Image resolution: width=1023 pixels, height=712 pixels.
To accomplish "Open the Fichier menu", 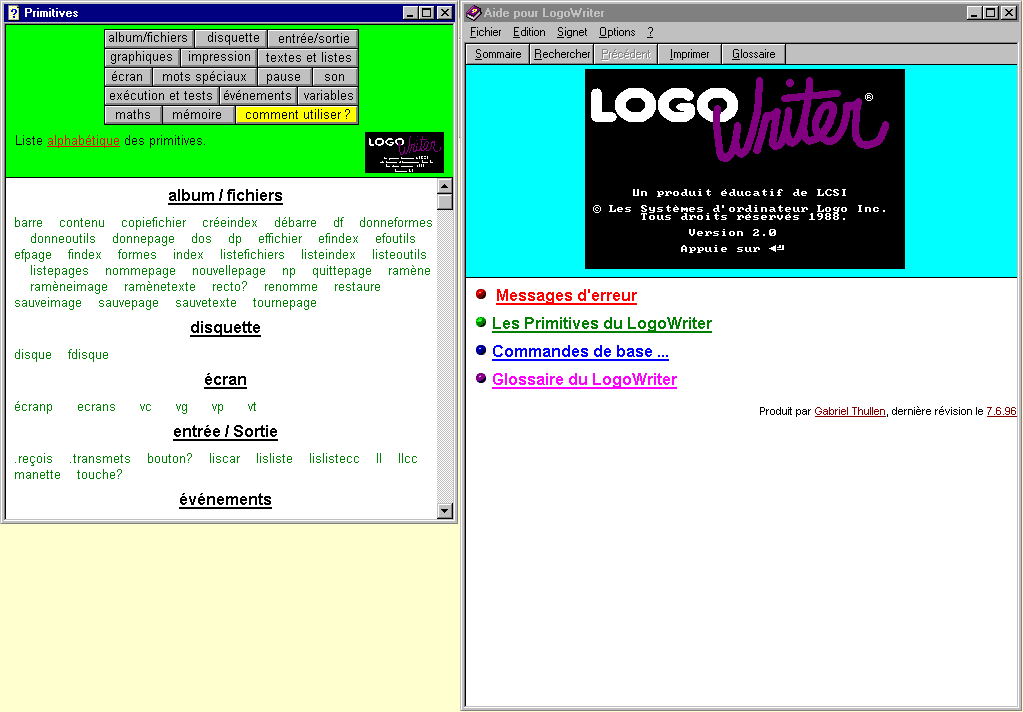I will click(x=485, y=32).
